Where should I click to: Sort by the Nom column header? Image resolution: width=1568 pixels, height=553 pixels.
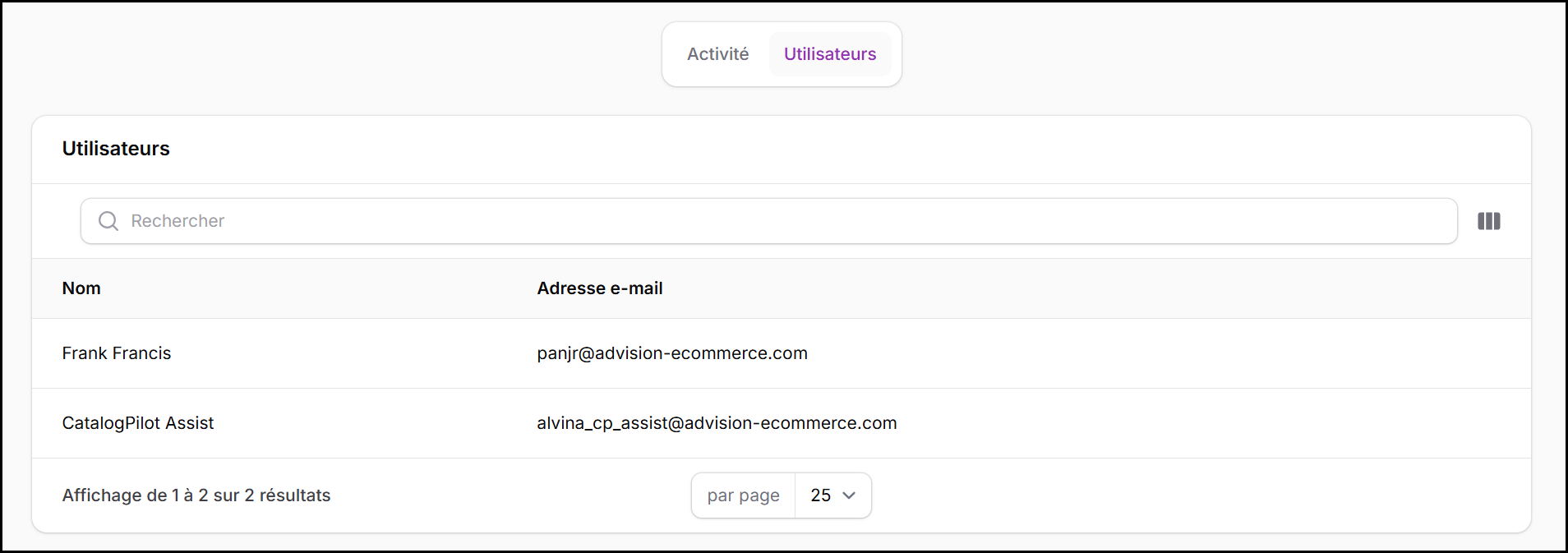point(81,288)
